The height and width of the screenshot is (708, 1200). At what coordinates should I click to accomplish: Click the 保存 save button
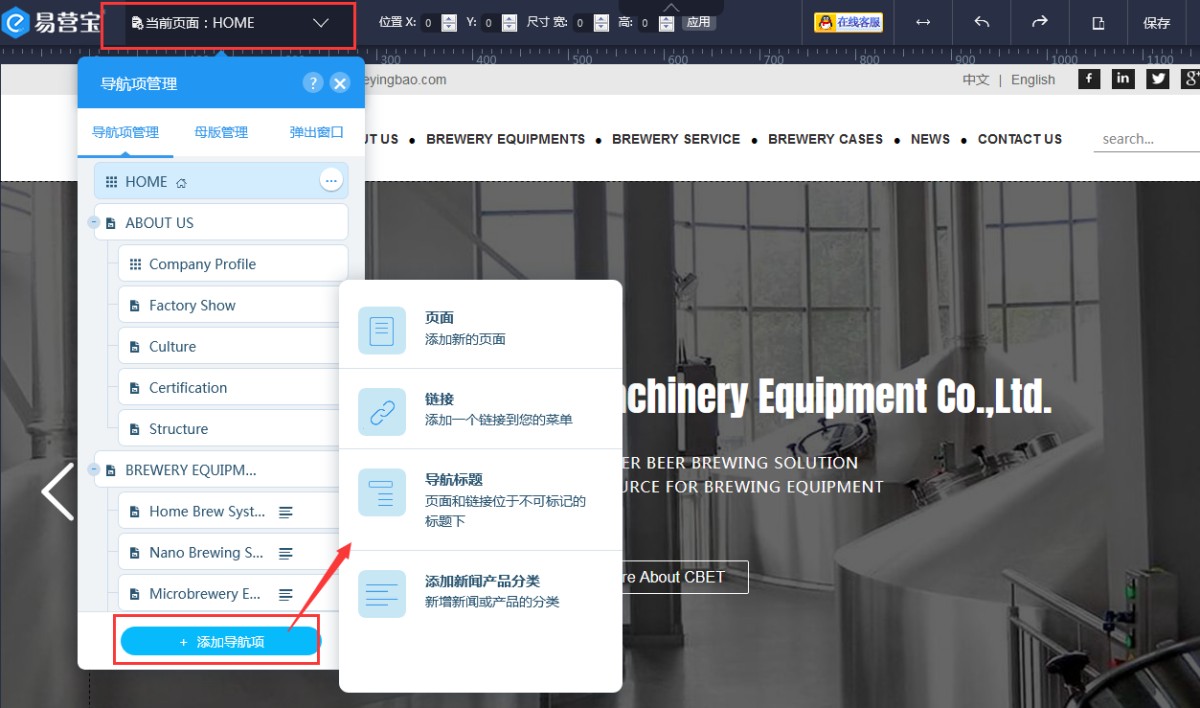[1157, 23]
